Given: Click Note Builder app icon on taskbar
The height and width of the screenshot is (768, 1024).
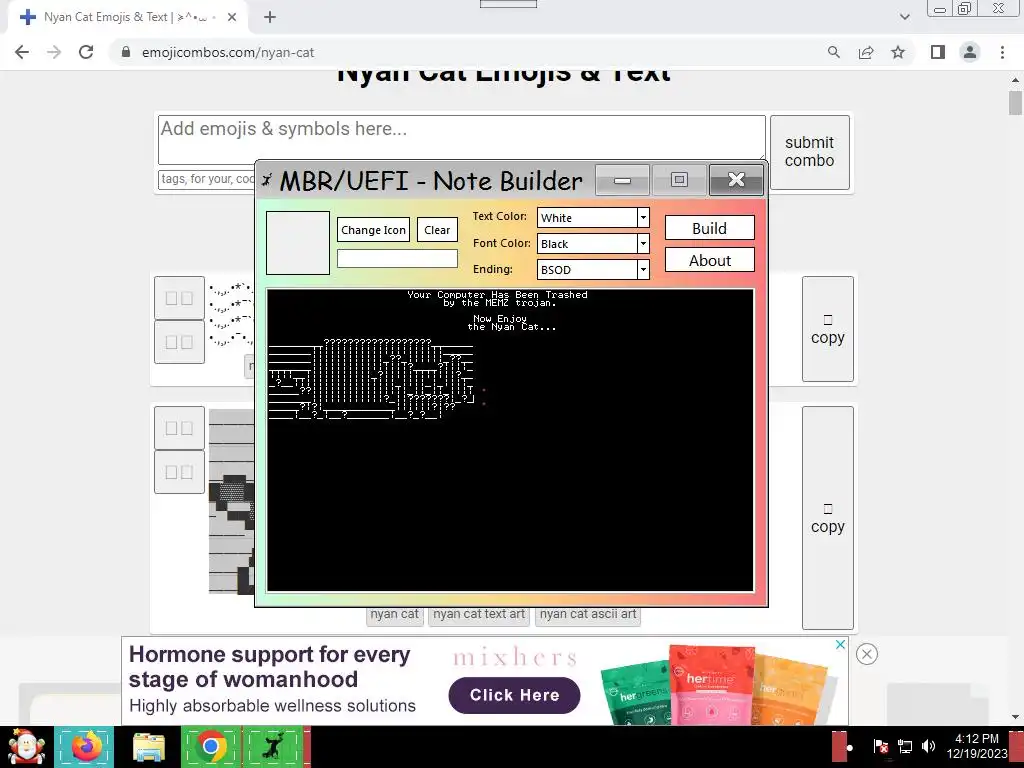Looking at the screenshot, I should tap(273, 746).
